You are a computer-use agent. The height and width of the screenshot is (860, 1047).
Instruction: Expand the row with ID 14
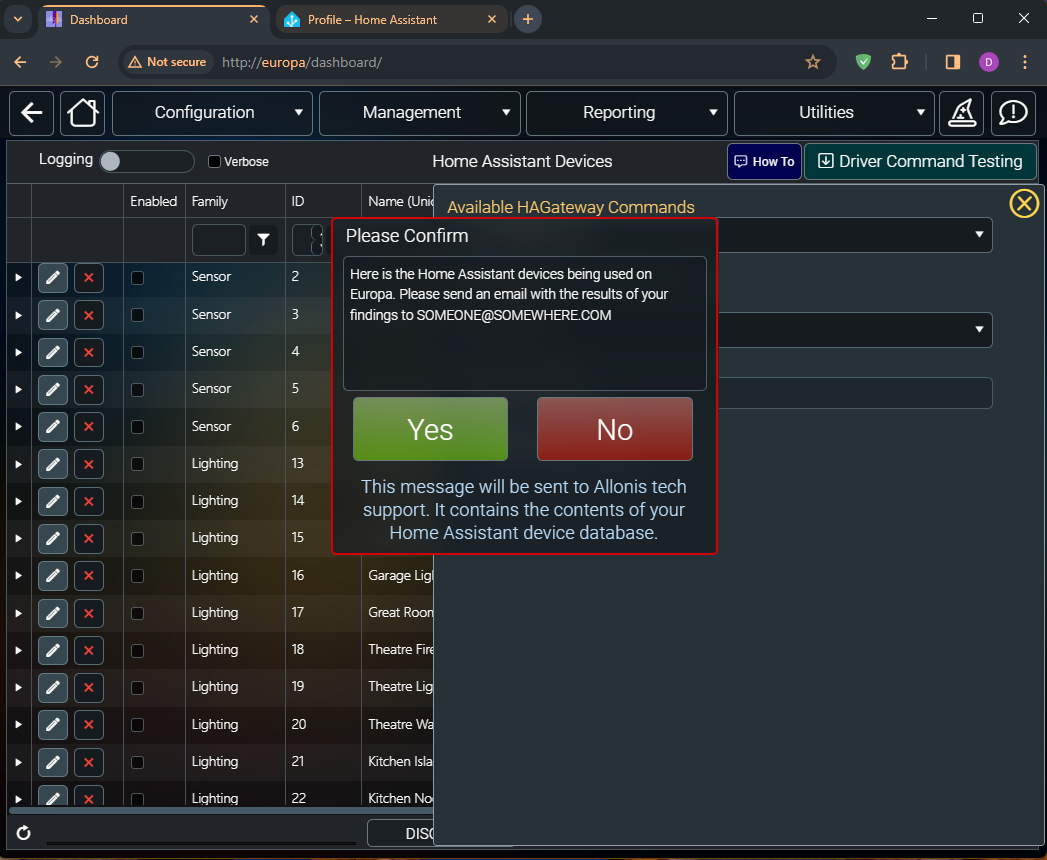pos(19,501)
